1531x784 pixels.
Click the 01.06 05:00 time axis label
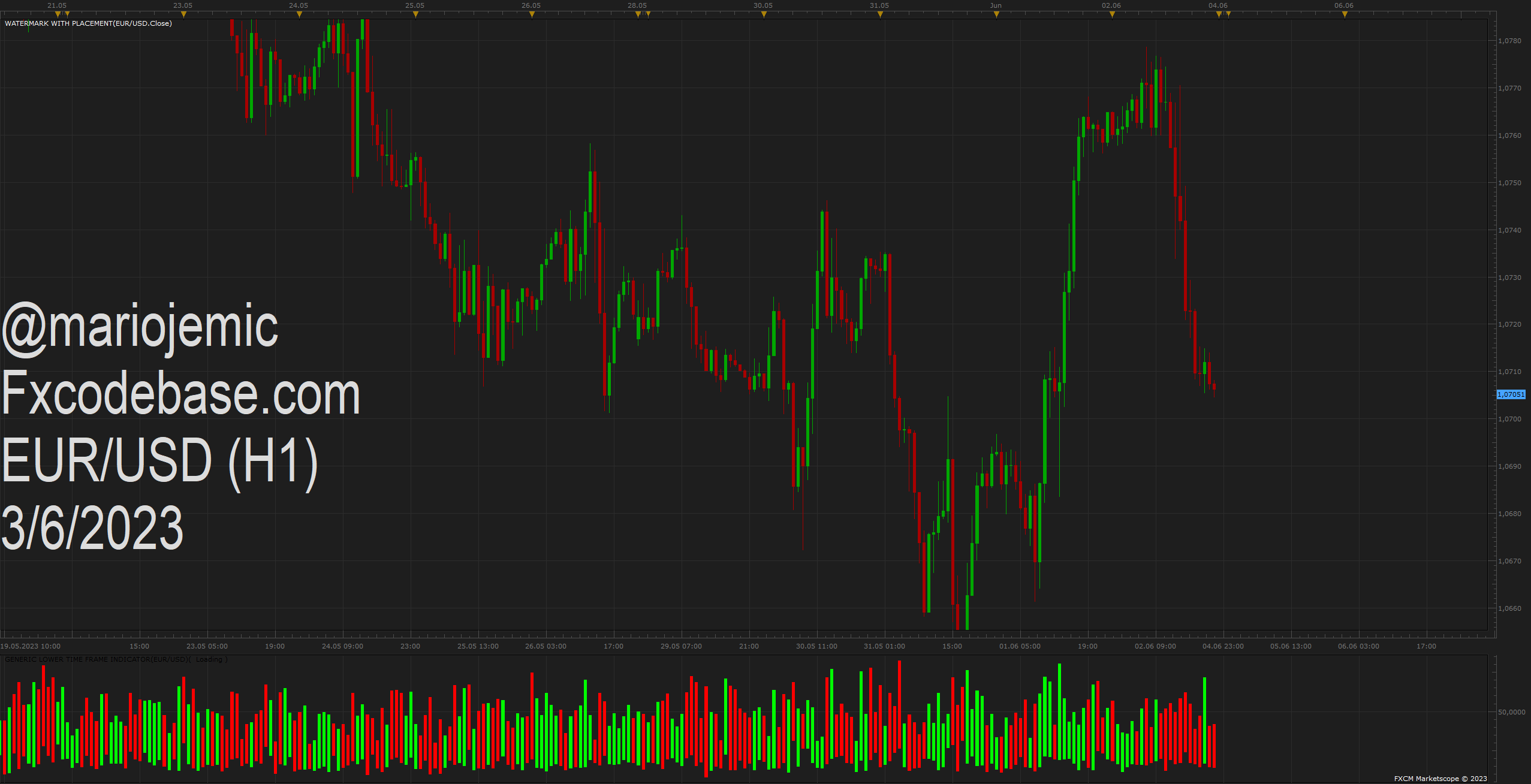[1020, 646]
